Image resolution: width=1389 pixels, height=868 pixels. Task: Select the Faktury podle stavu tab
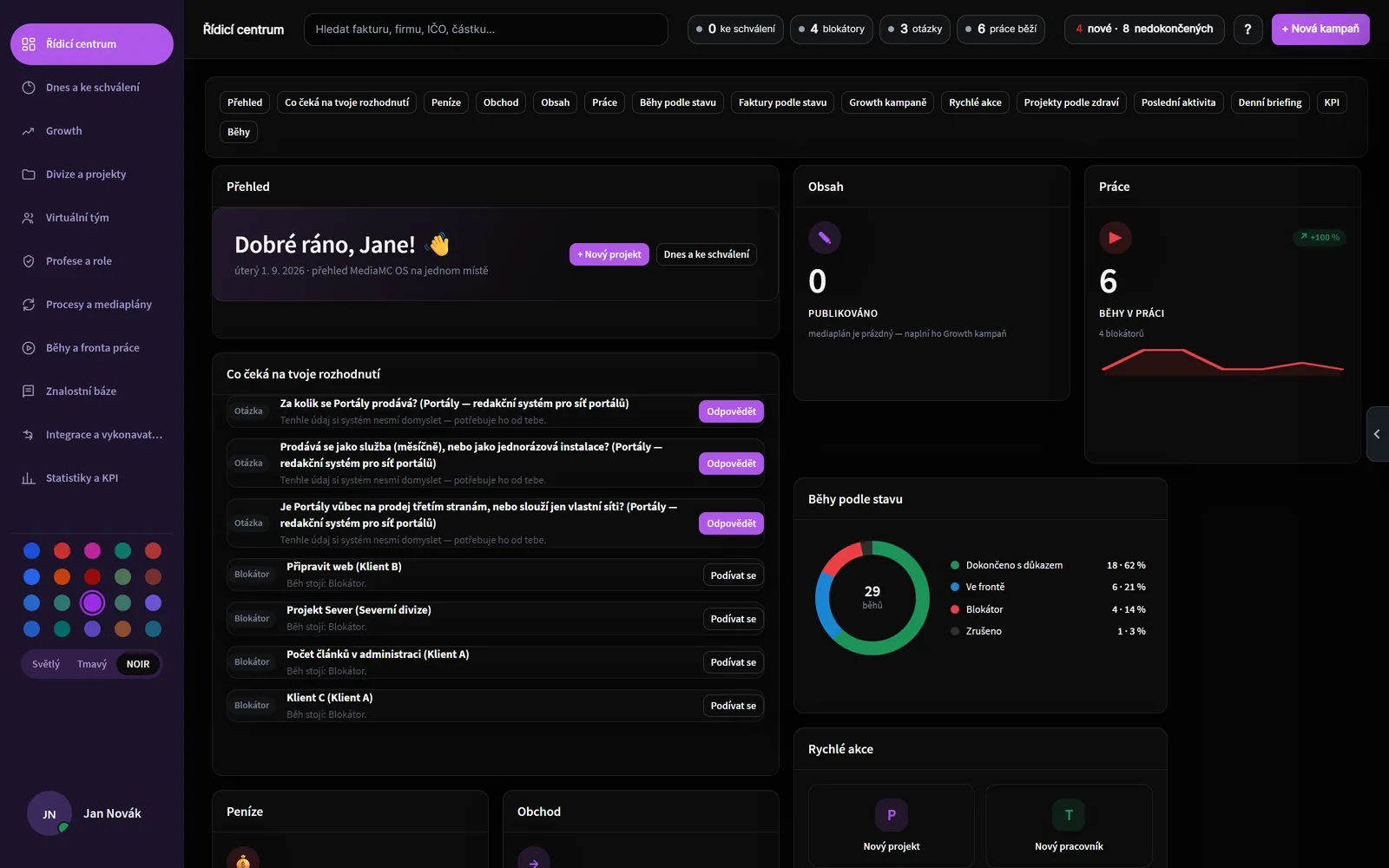(782, 102)
